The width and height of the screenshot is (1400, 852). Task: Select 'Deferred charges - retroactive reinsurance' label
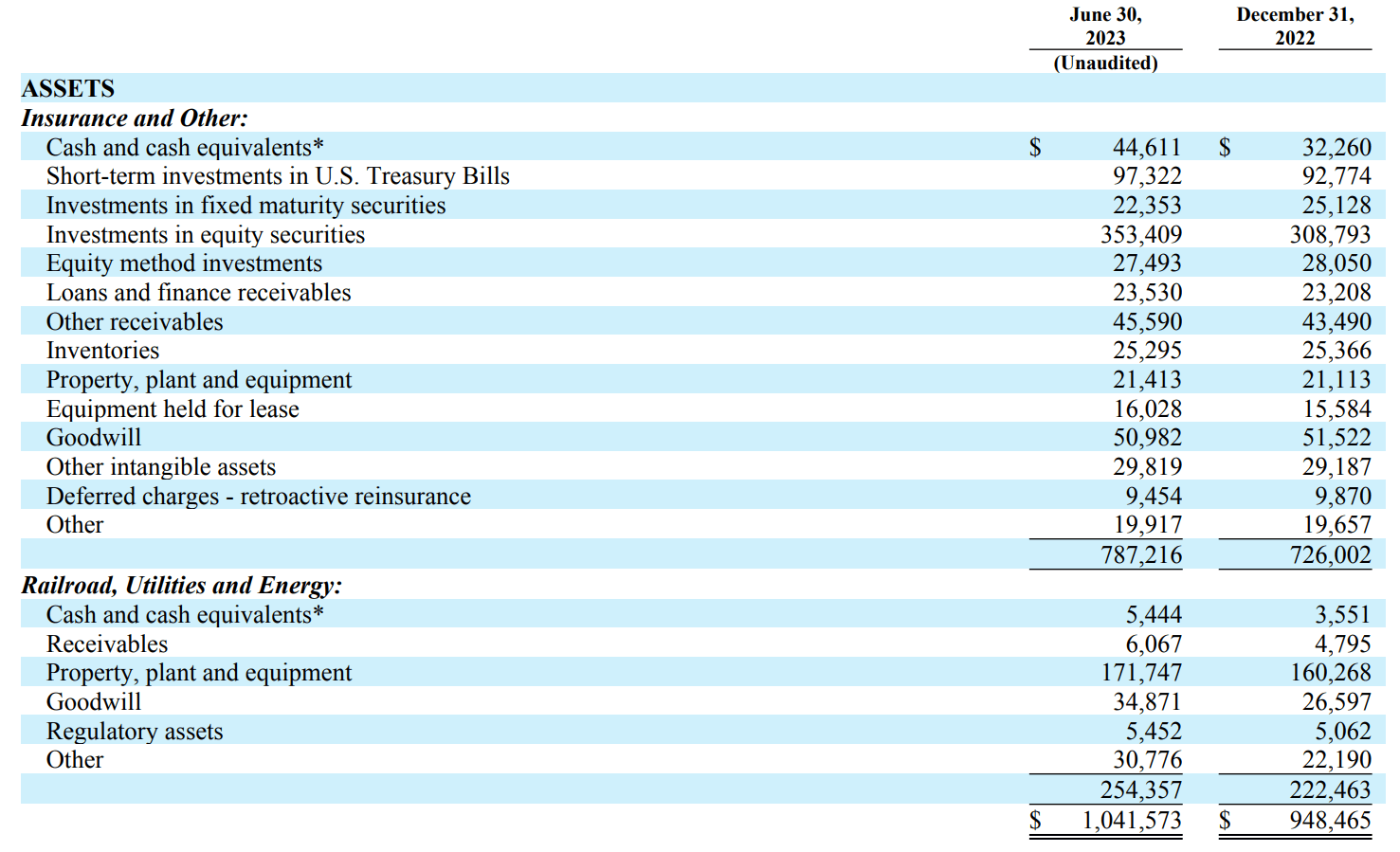[x=259, y=497]
